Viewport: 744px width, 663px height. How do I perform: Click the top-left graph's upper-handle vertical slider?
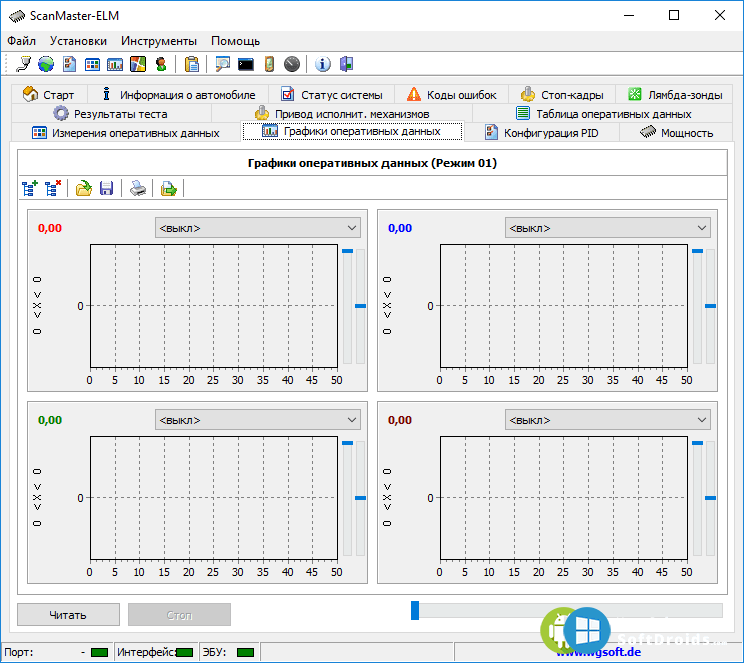point(347,306)
